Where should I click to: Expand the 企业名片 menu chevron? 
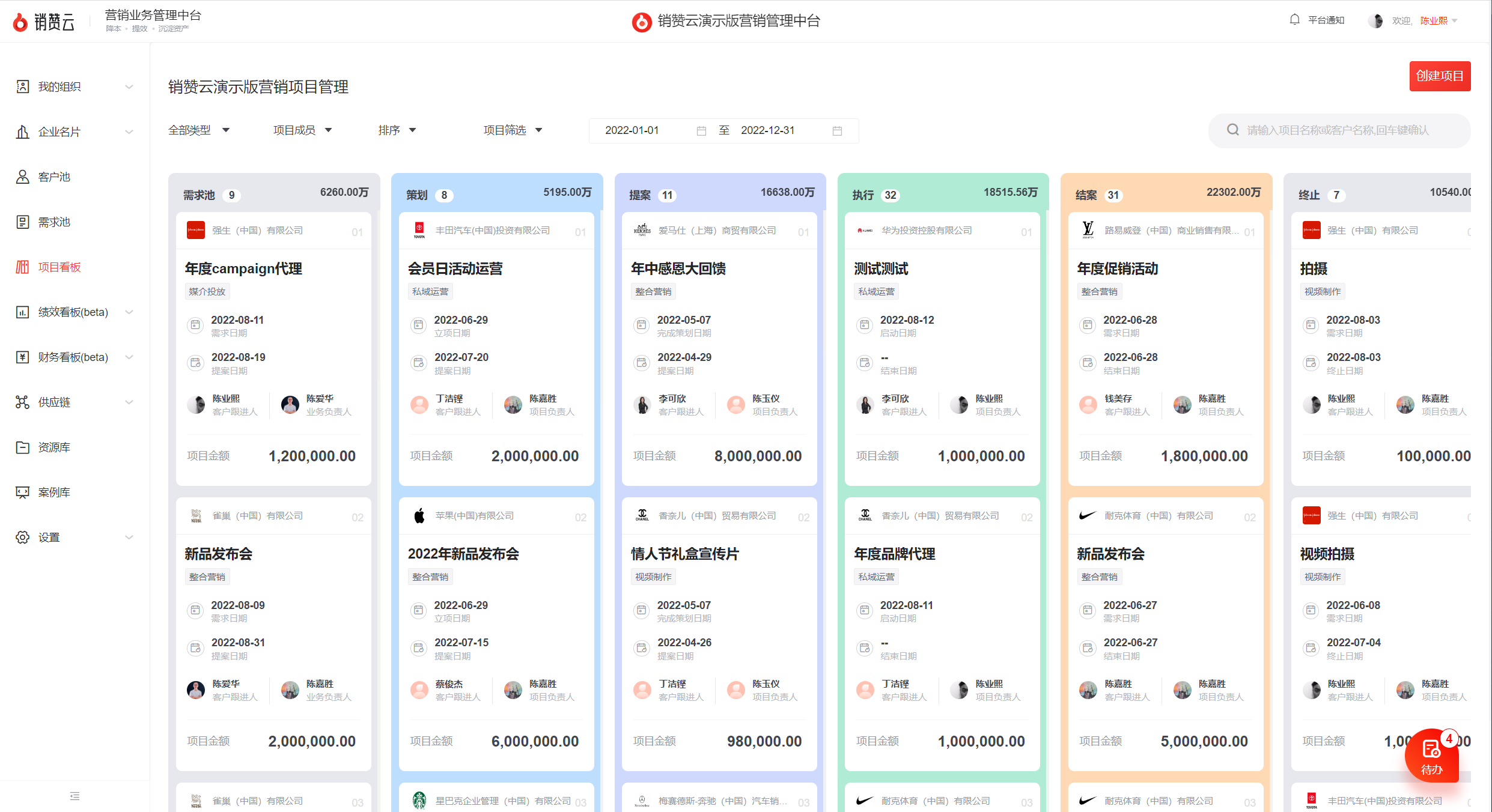(129, 132)
